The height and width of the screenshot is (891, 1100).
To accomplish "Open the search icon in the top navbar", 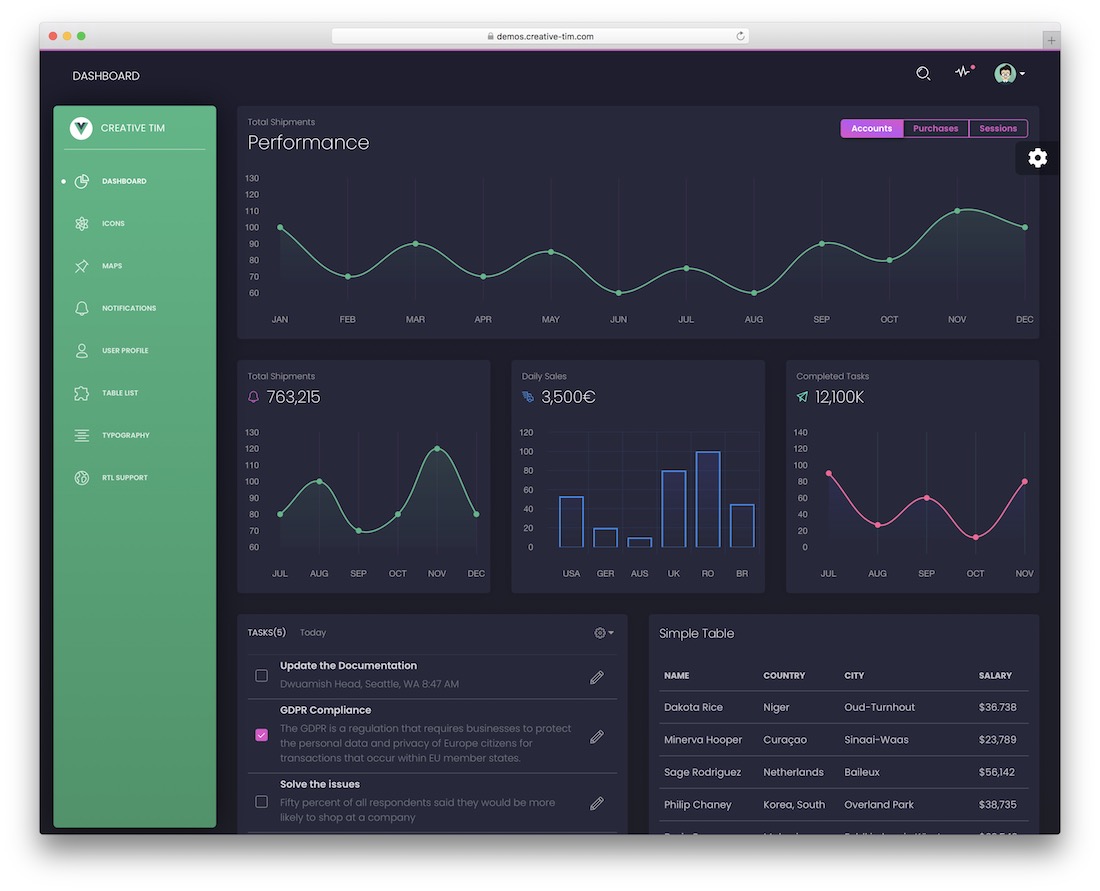I will 923,73.
